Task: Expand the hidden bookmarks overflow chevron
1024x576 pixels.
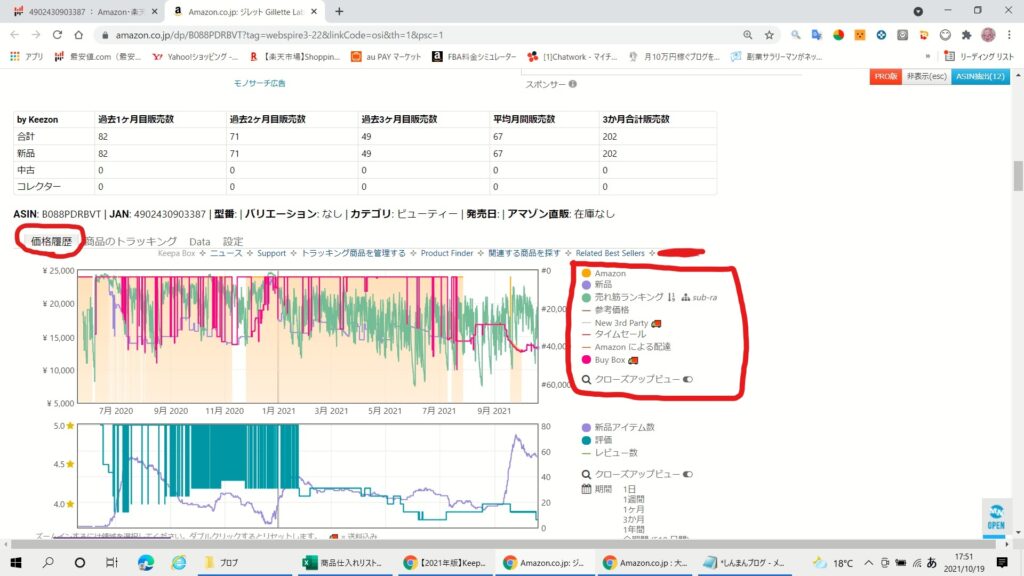Action: click(928, 57)
